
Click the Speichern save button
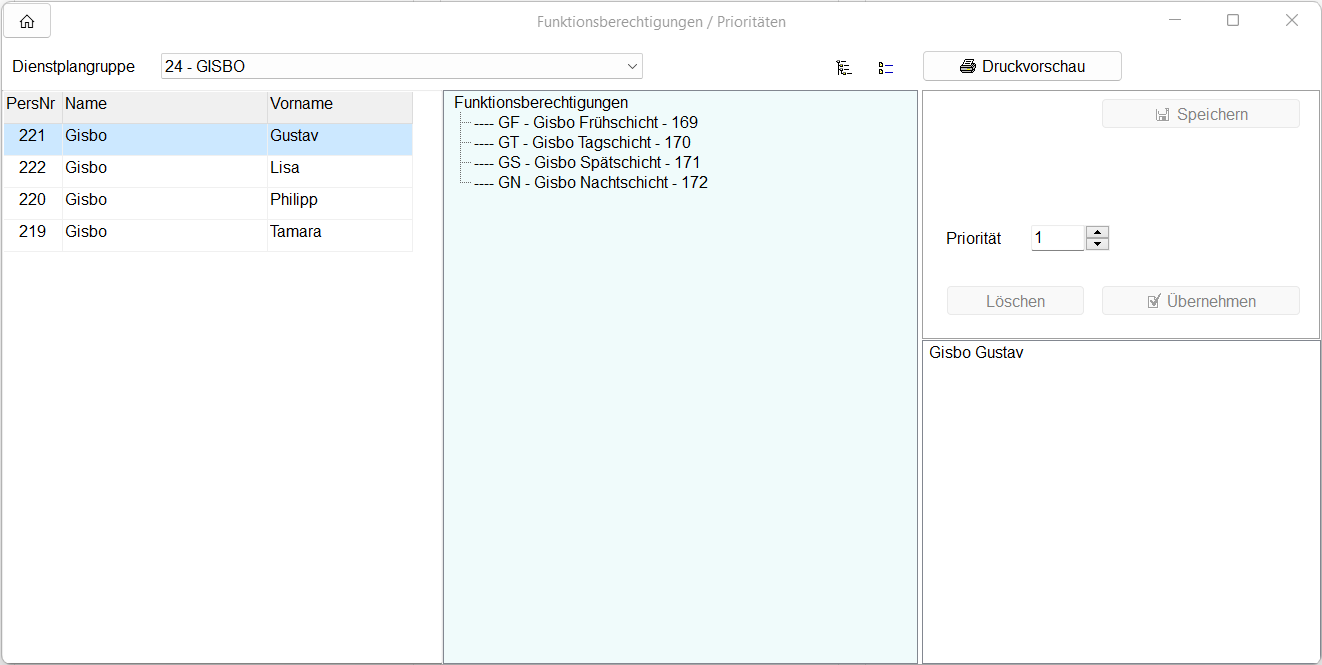(x=1200, y=114)
